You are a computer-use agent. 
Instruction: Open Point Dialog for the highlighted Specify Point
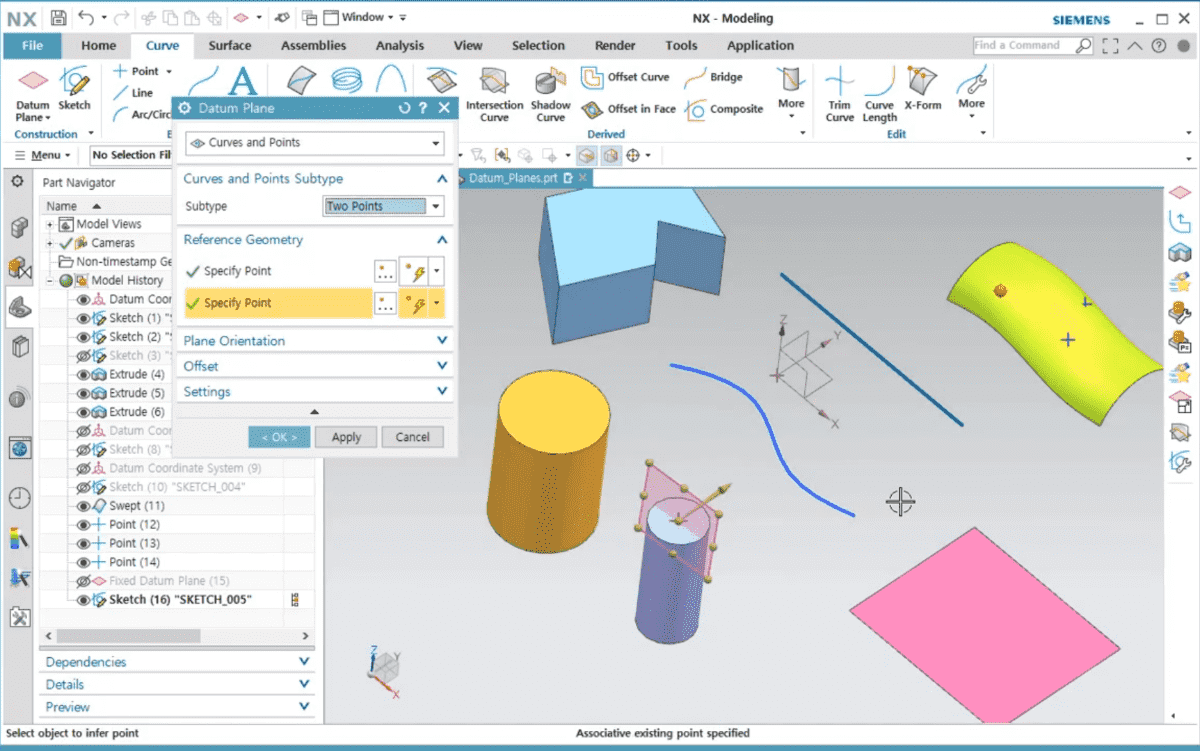385,303
